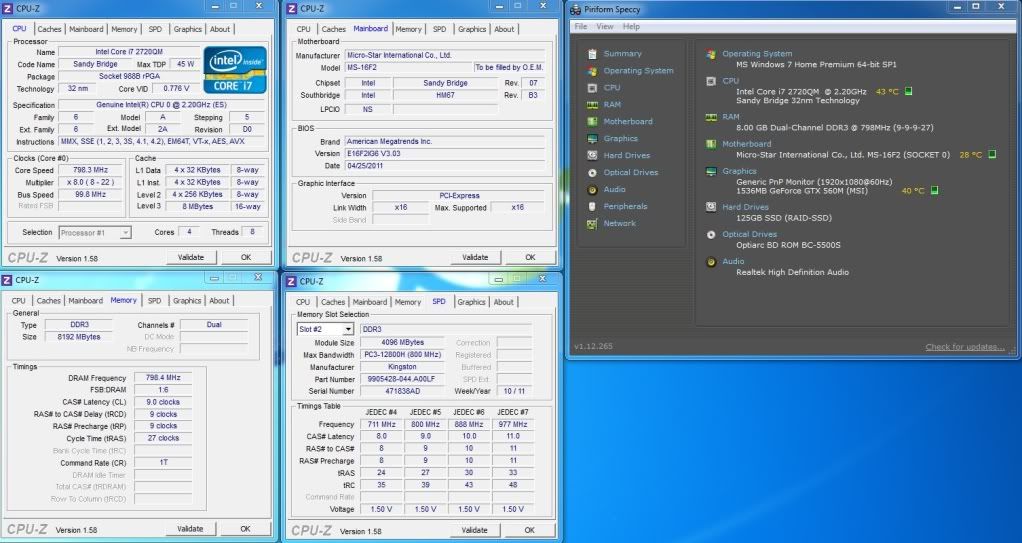This screenshot has width=1022, height=543.
Task: Click green temperature indicator next to CPU 43 °C
Action: 909,91
